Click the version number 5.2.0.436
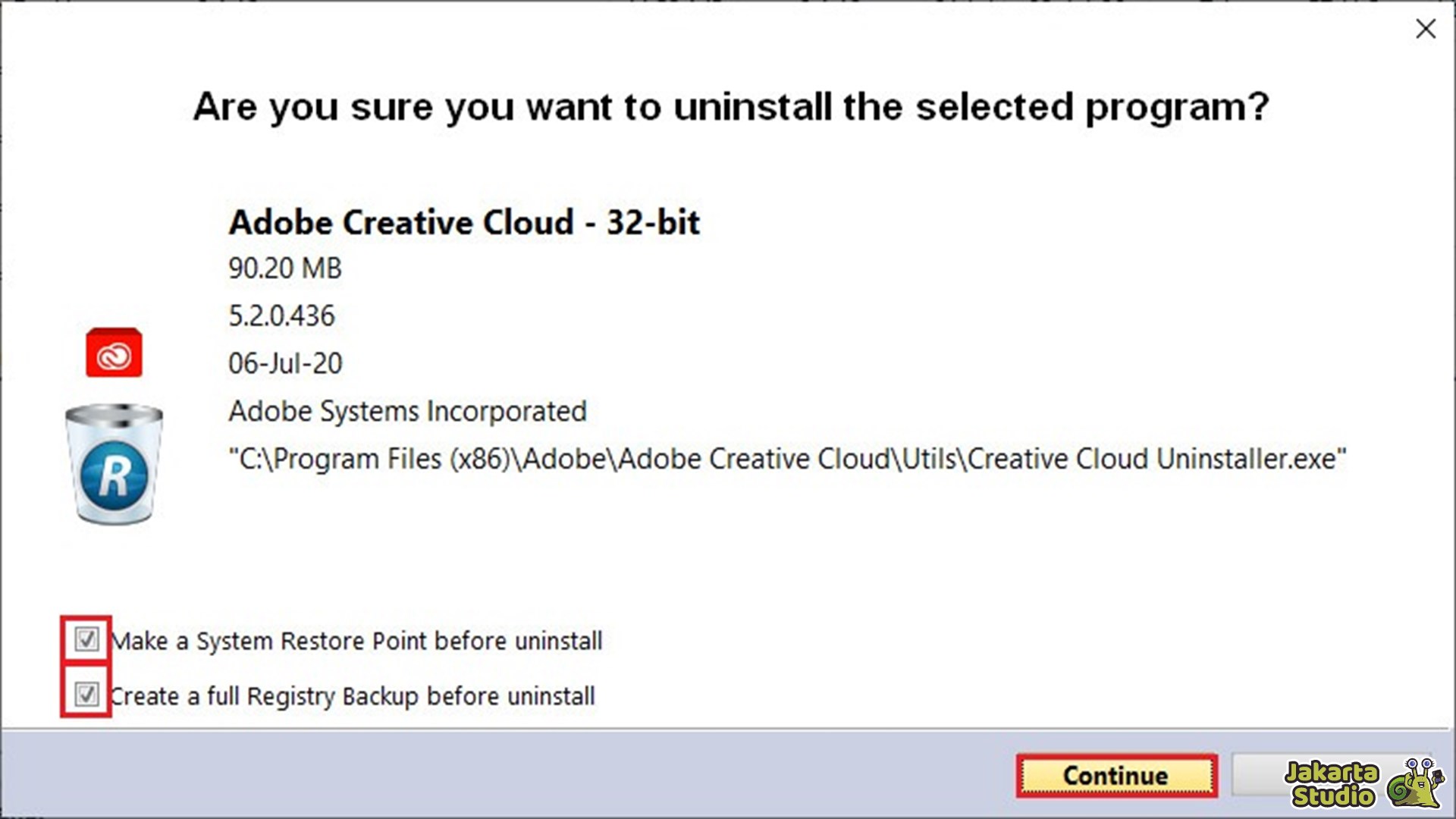Image resolution: width=1456 pixels, height=819 pixels. 281,316
